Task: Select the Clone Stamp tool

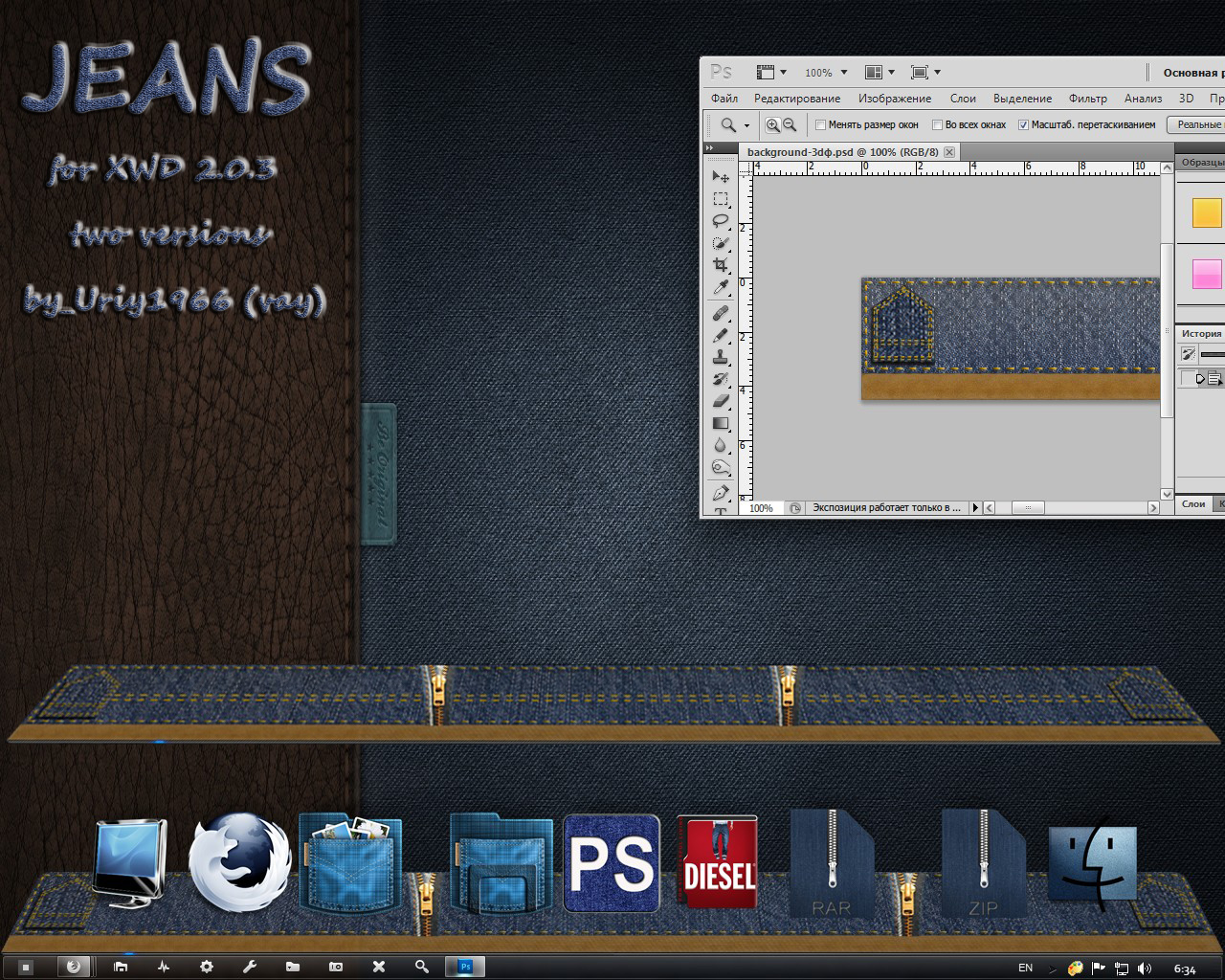Action: [721, 357]
